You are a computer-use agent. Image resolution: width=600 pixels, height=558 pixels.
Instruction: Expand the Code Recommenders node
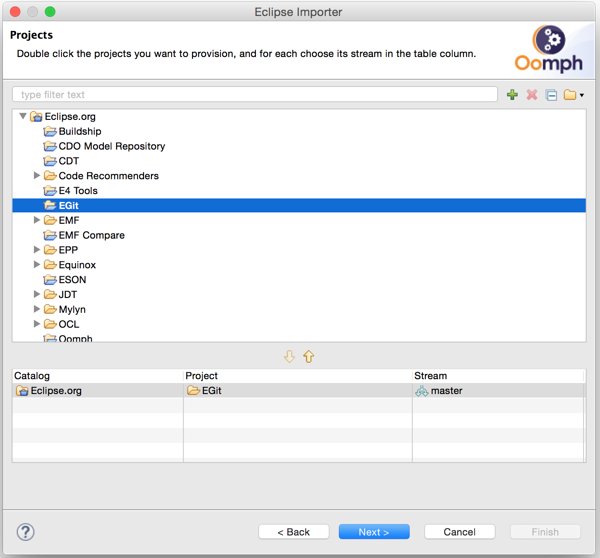coord(37,176)
